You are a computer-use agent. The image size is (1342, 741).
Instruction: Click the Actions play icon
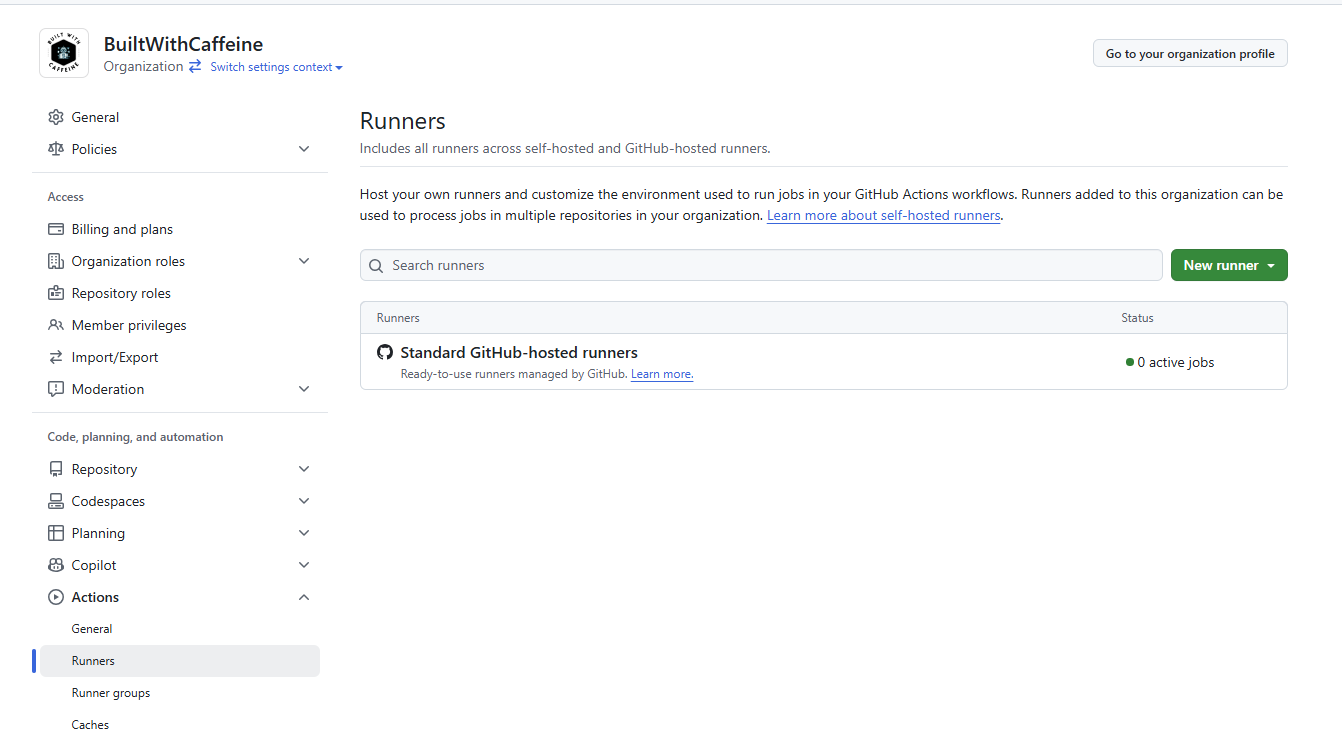click(56, 597)
